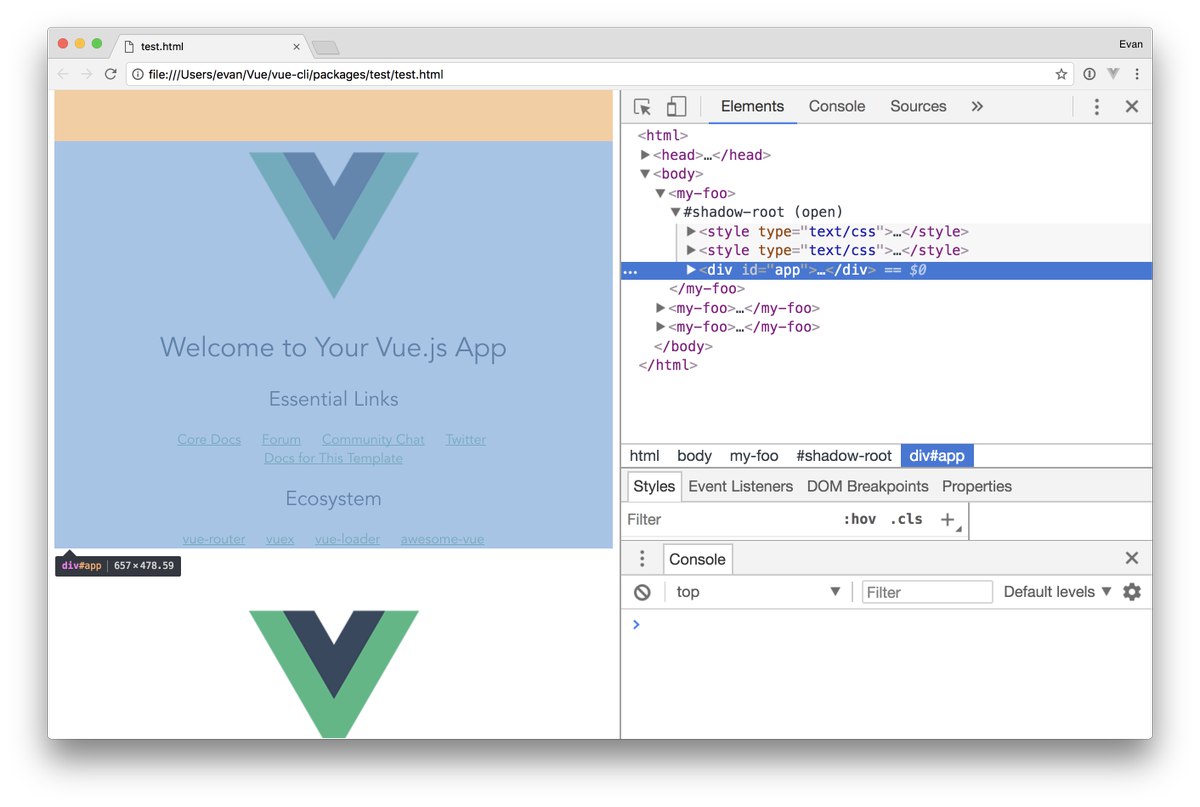Select #shadow-root in the breadcrumb bar
Viewport: 1200px width, 807px height.
pos(844,456)
